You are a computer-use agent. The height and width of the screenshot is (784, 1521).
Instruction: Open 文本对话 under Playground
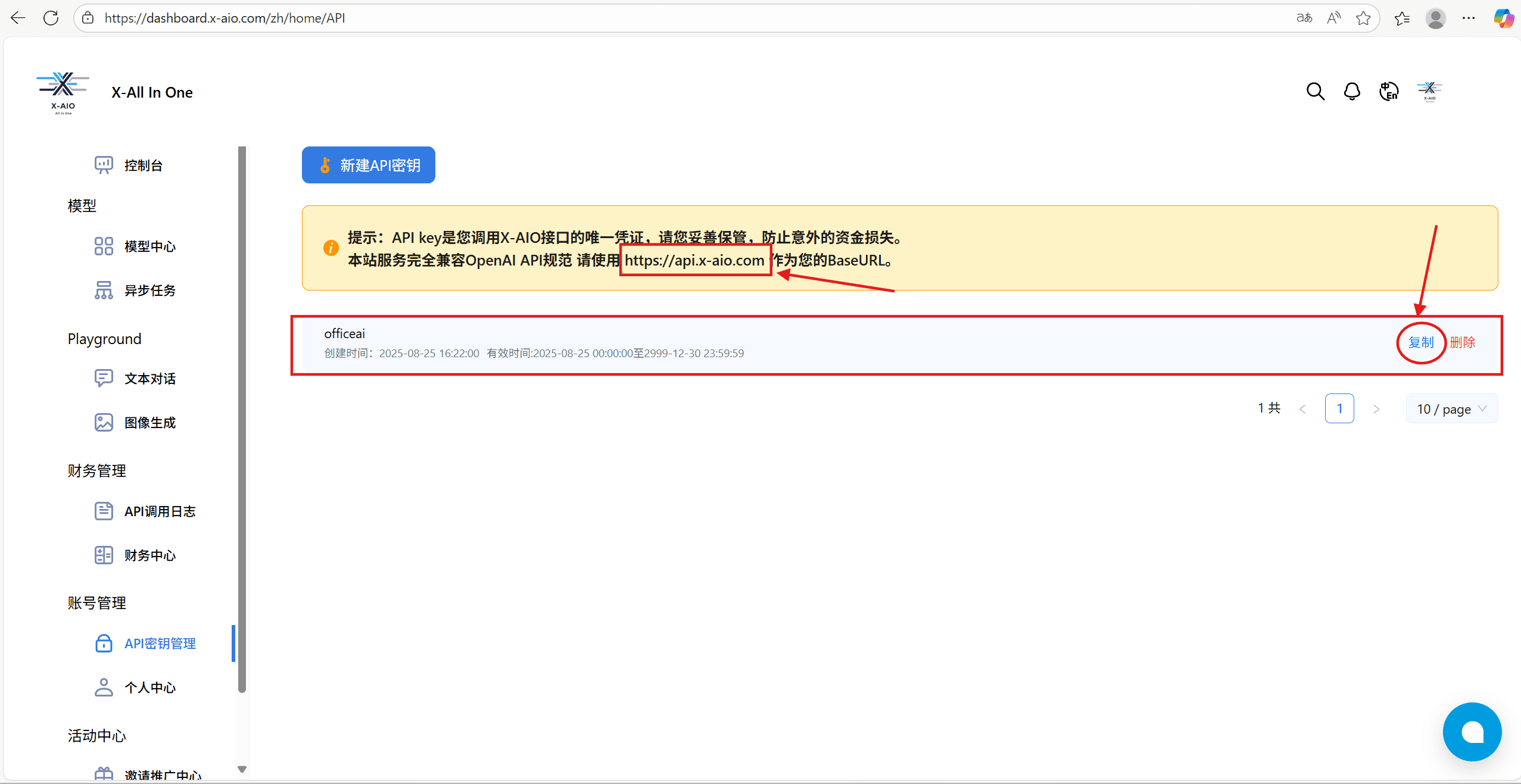point(149,379)
